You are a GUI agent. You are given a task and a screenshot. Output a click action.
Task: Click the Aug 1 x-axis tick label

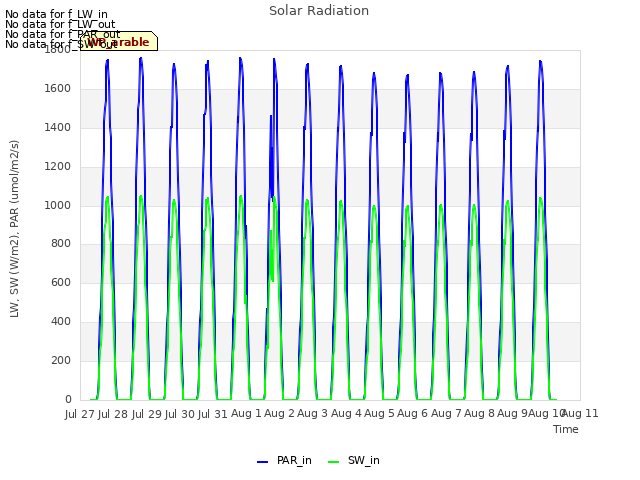tap(246, 414)
